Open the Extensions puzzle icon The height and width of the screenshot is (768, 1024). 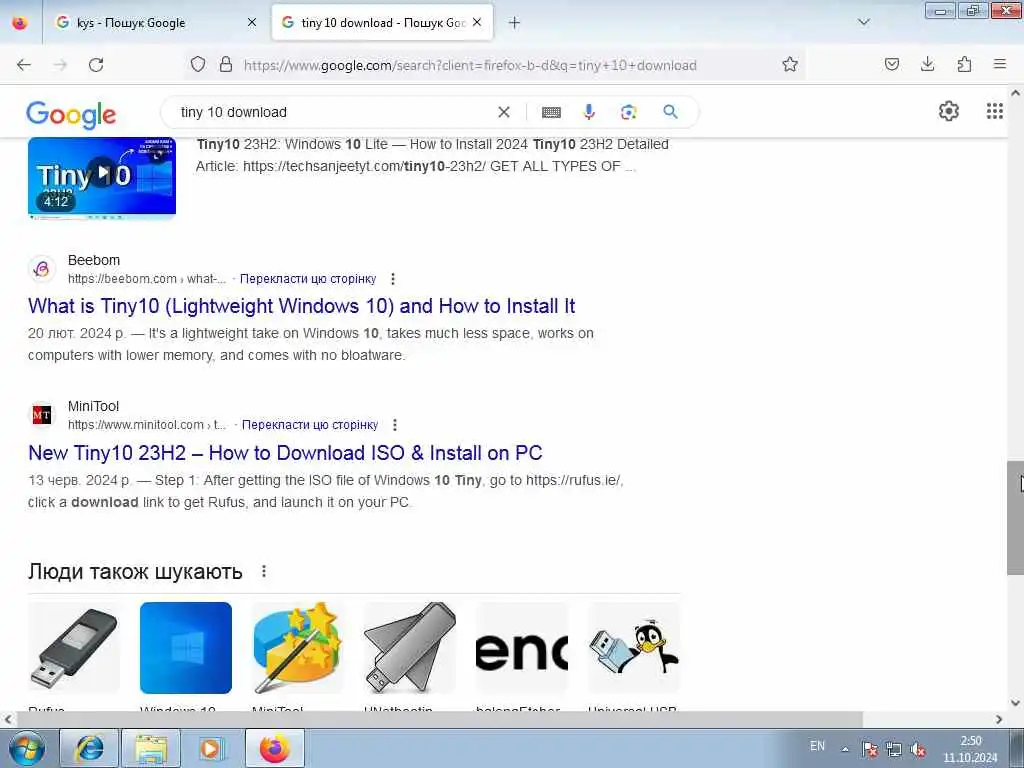pos(964,64)
